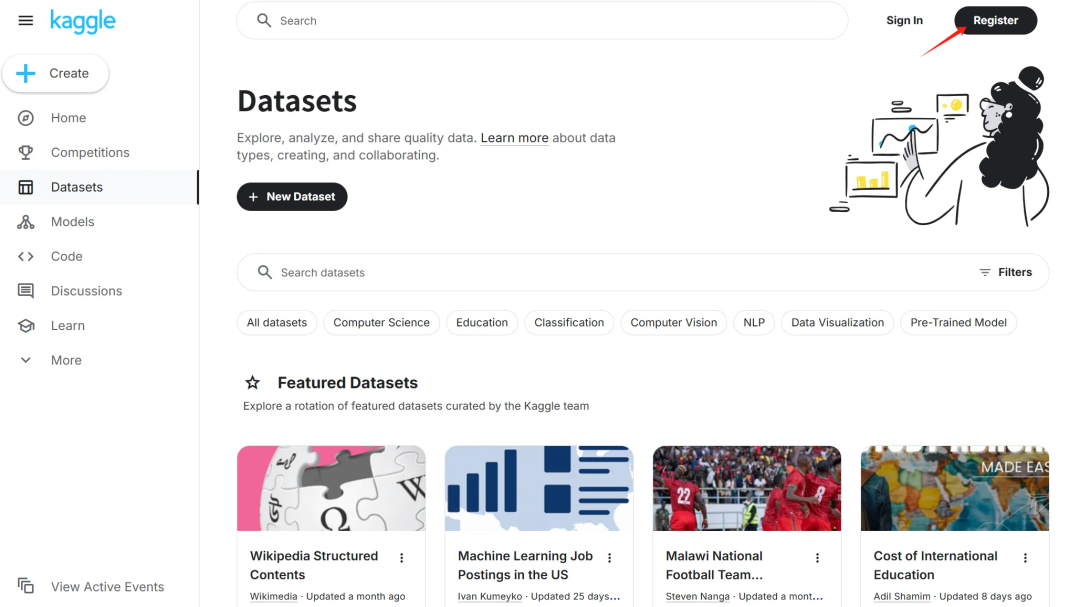Toggle the NLP category filter chip
The height and width of the screenshot is (607, 1080).
753,322
